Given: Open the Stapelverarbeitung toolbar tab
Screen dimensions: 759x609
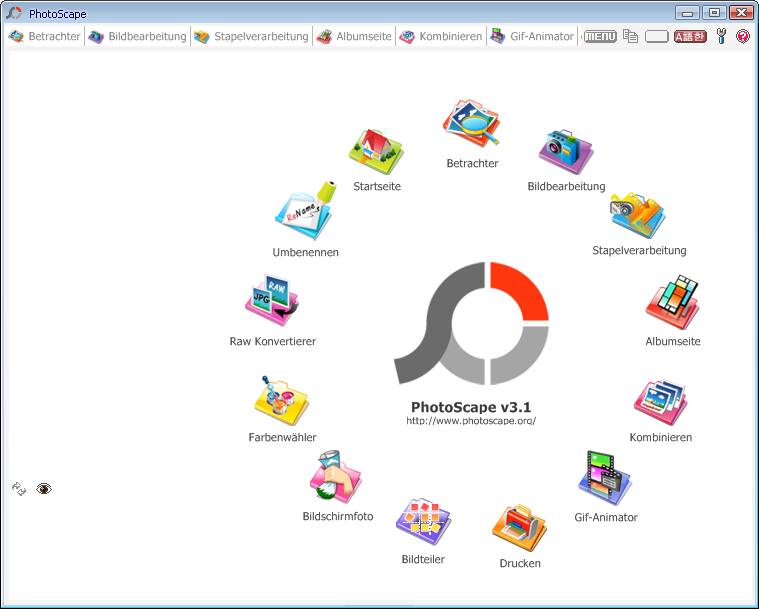Looking at the screenshot, I should click(251, 36).
